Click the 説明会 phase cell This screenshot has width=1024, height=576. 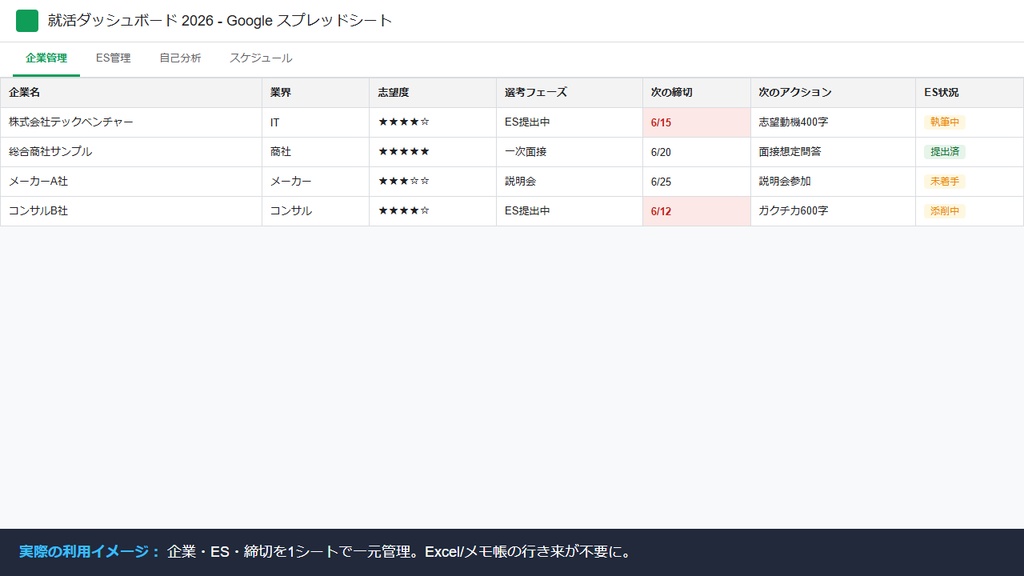[569, 182]
